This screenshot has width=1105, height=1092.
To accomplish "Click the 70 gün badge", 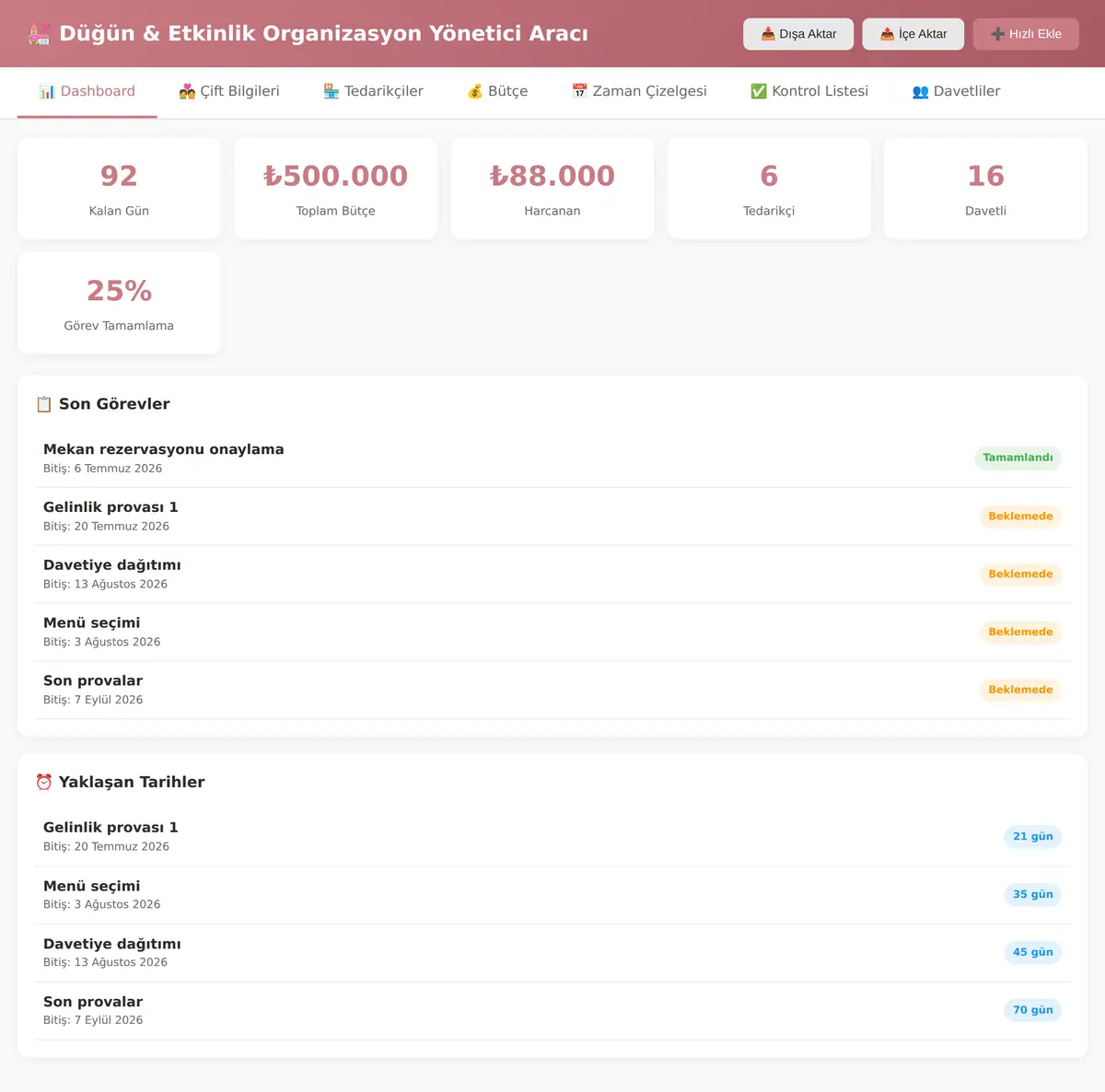I will pos(1032,1010).
